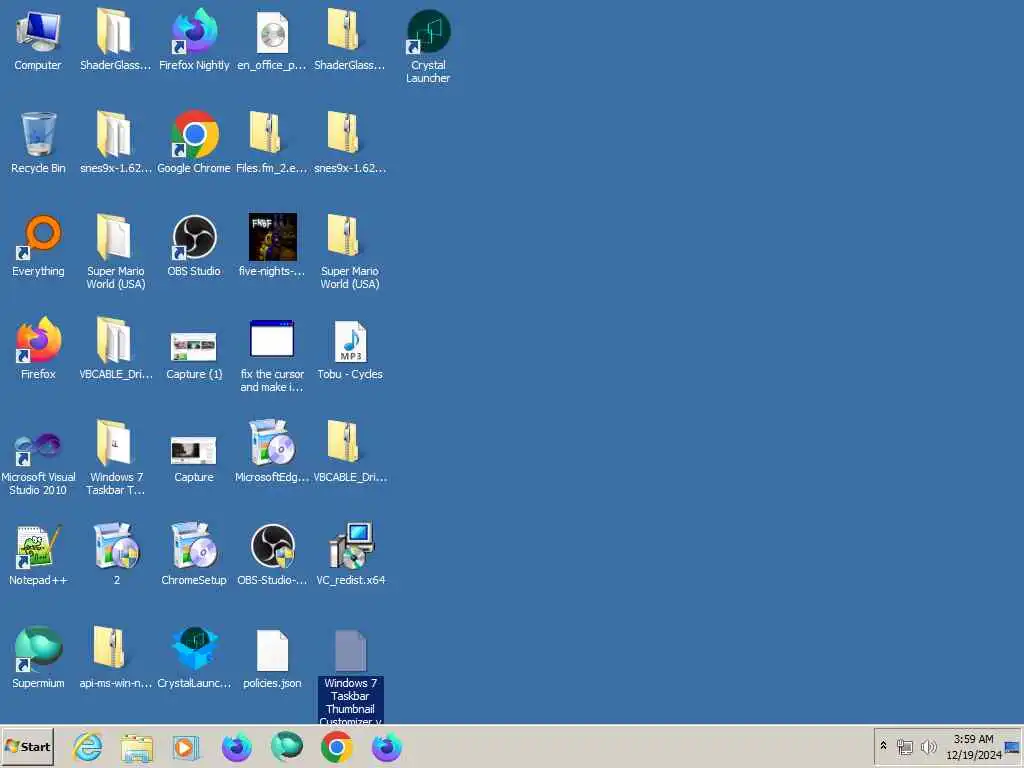Select the MicrosoftEdg... installer

(x=272, y=452)
